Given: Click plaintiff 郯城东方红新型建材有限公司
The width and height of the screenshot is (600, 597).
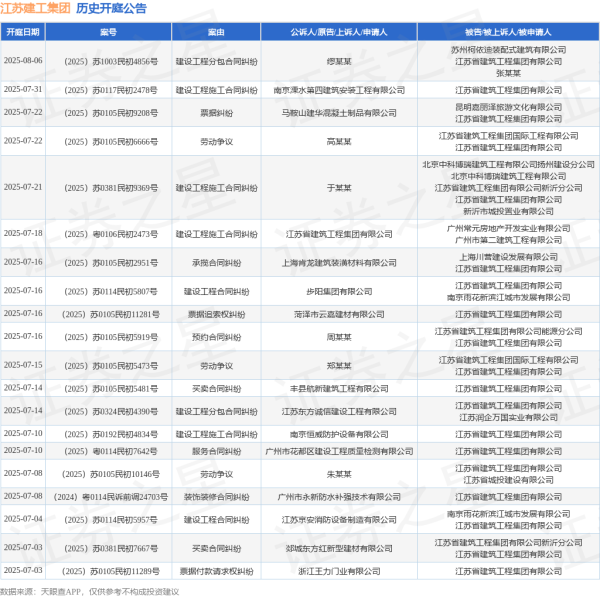Looking at the screenshot, I should pos(339,549).
